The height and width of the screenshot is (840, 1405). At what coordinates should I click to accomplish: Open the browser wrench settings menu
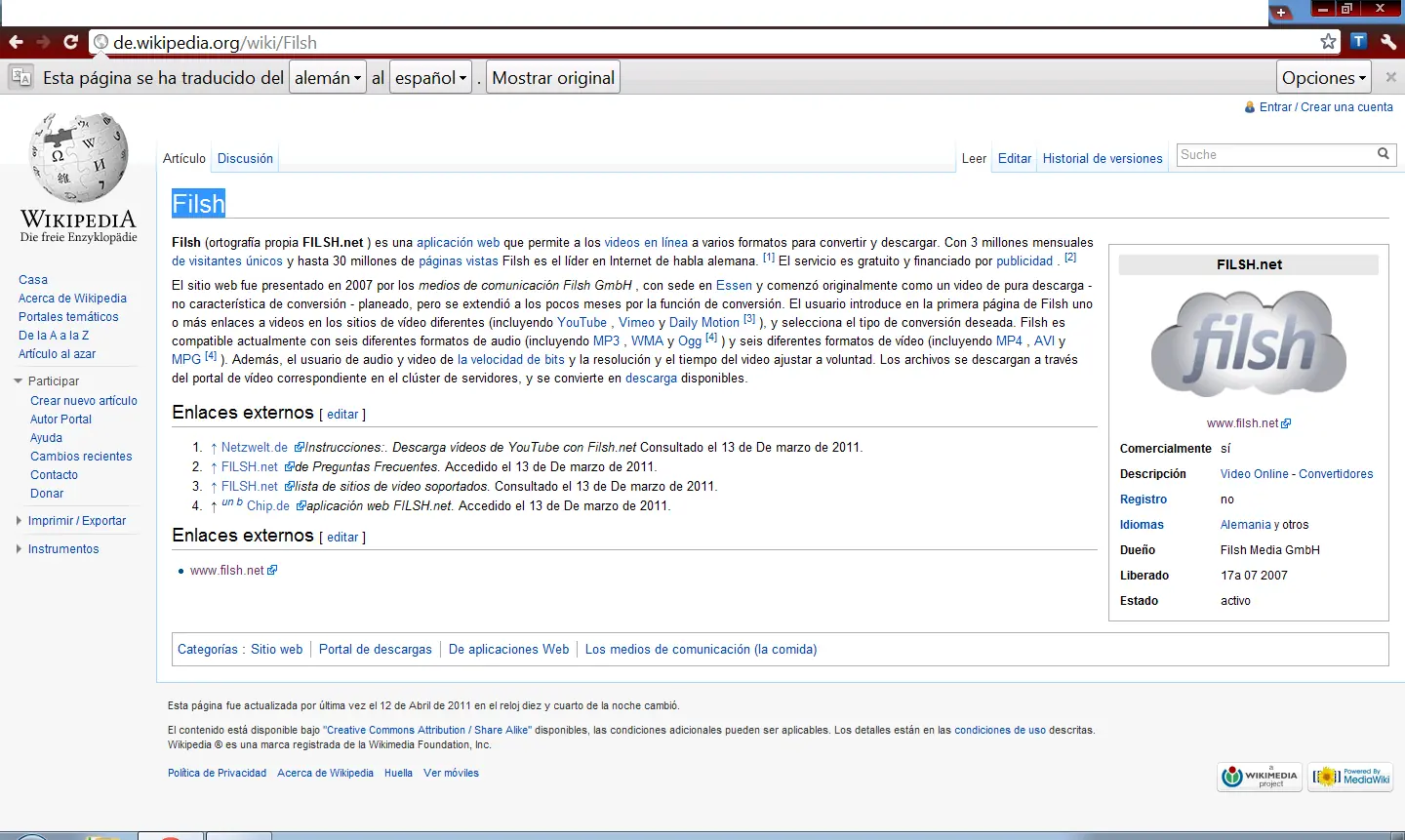pyautogui.click(x=1388, y=42)
